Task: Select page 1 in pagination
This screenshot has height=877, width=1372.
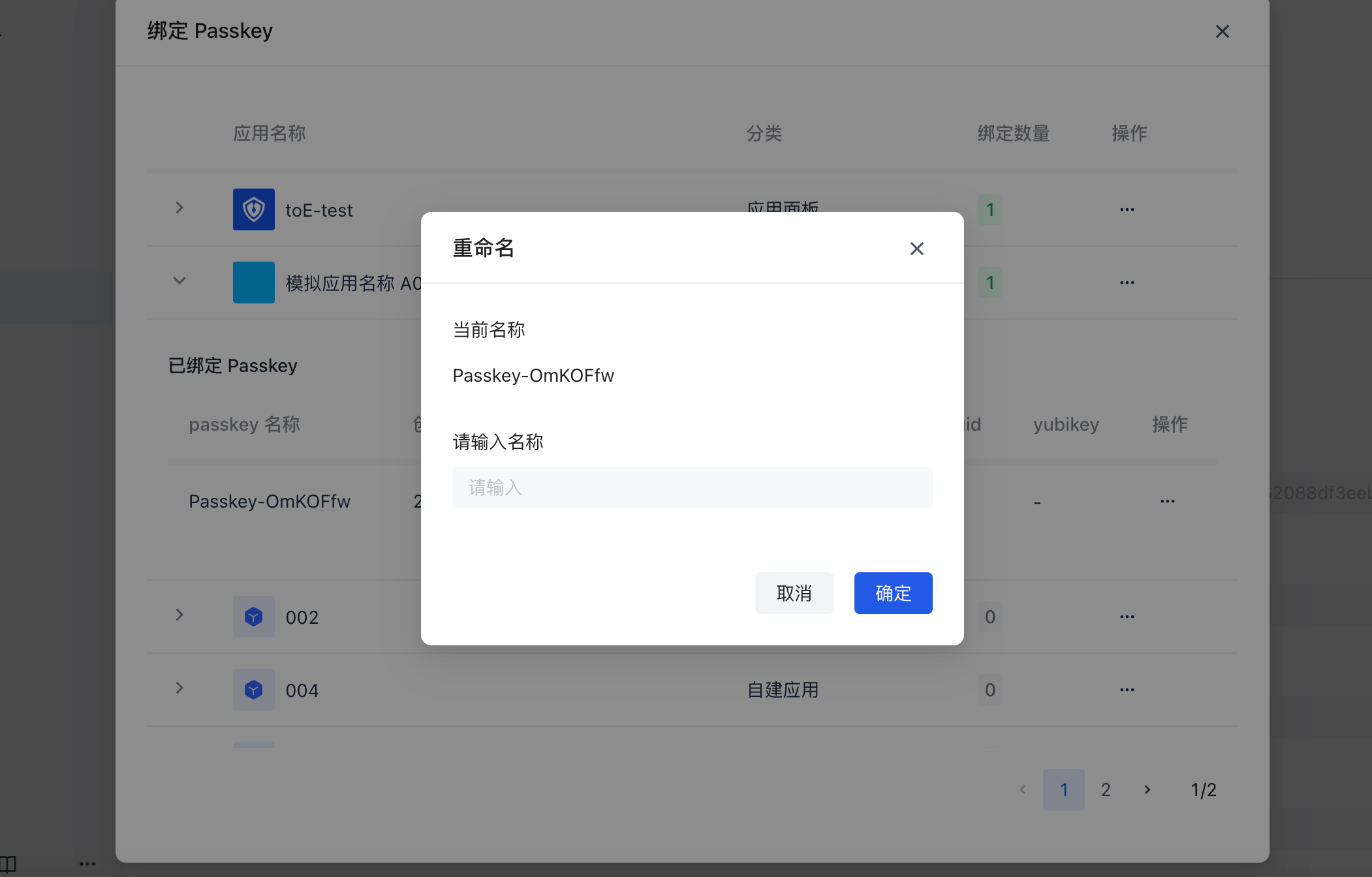Action: click(1064, 790)
